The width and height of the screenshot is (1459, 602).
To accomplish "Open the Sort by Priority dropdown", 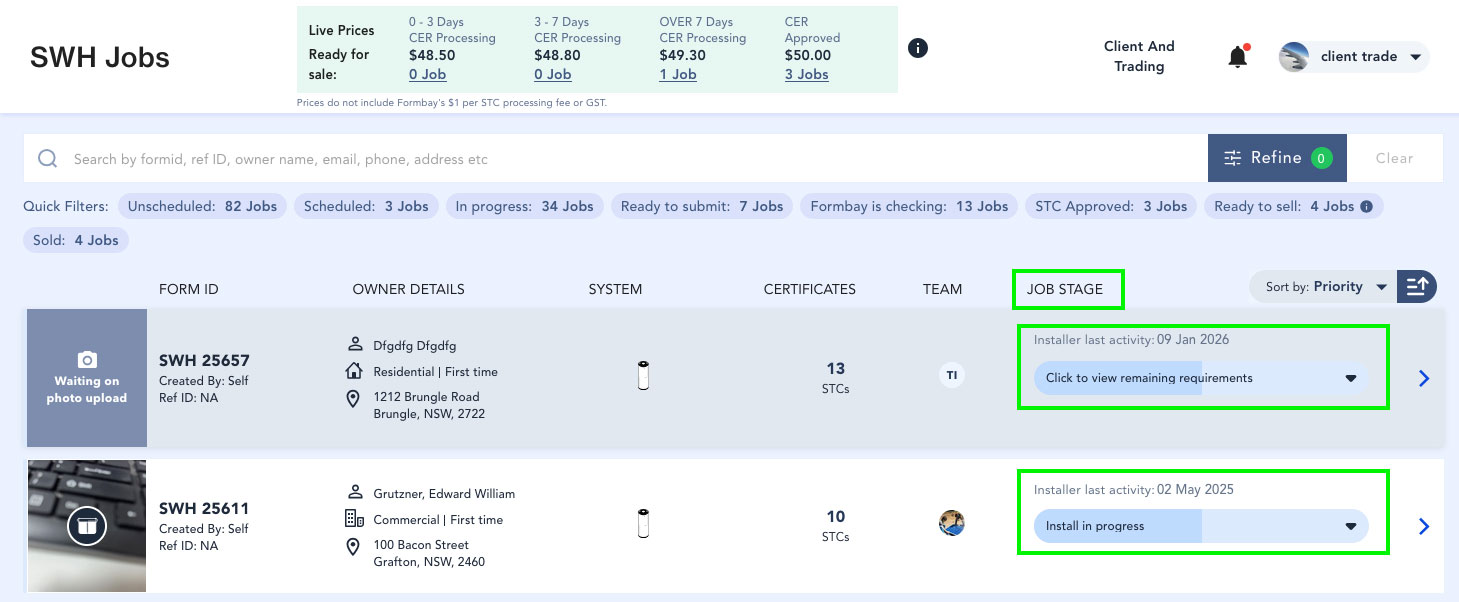I will [1324, 287].
